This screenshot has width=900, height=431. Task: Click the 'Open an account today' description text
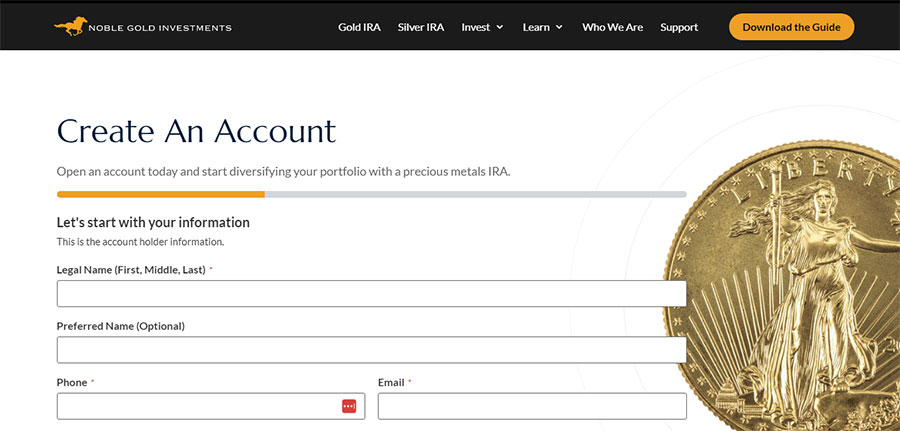[x=284, y=172]
